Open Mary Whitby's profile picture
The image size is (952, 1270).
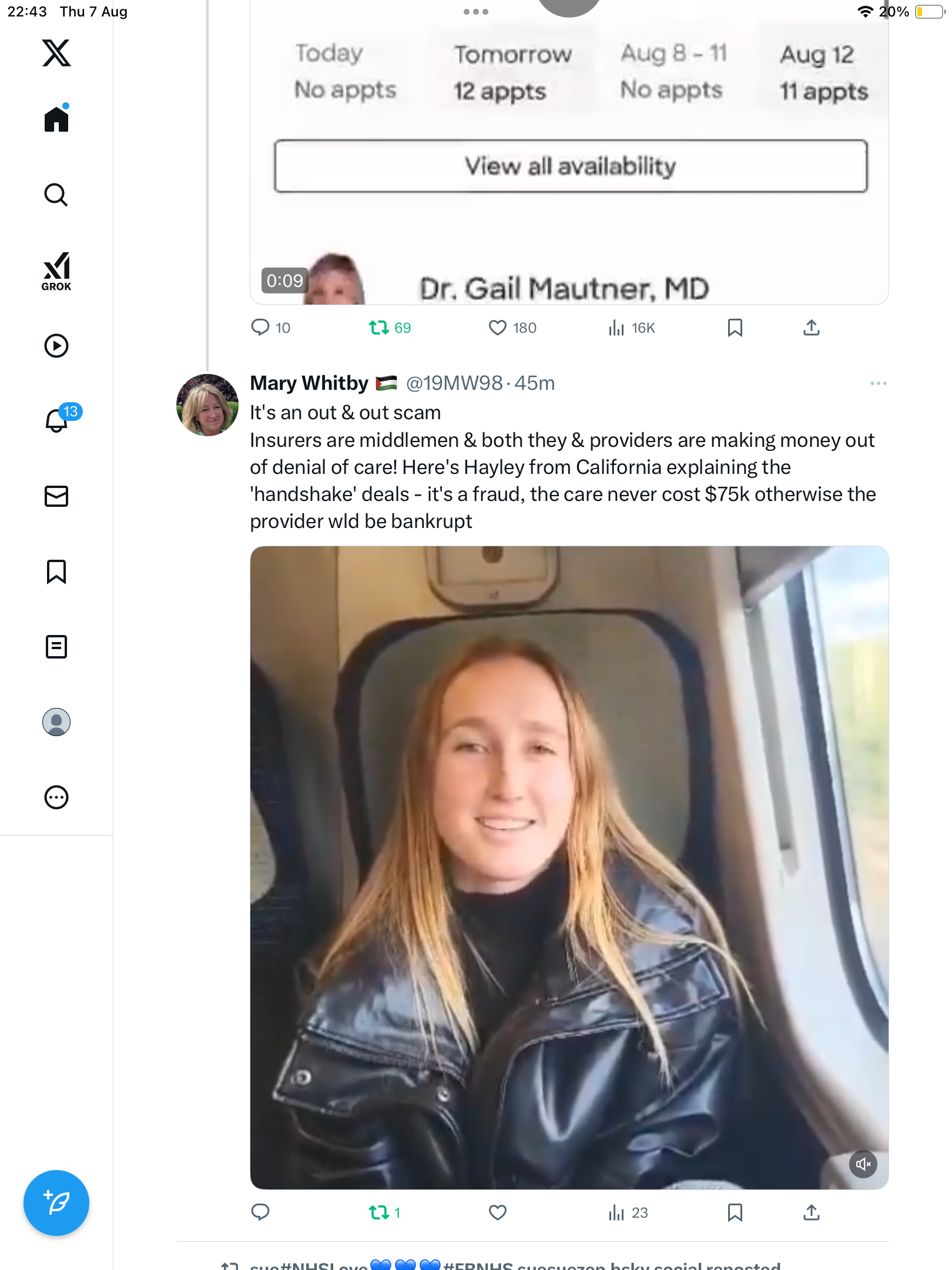pyautogui.click(x=207, y=405)
